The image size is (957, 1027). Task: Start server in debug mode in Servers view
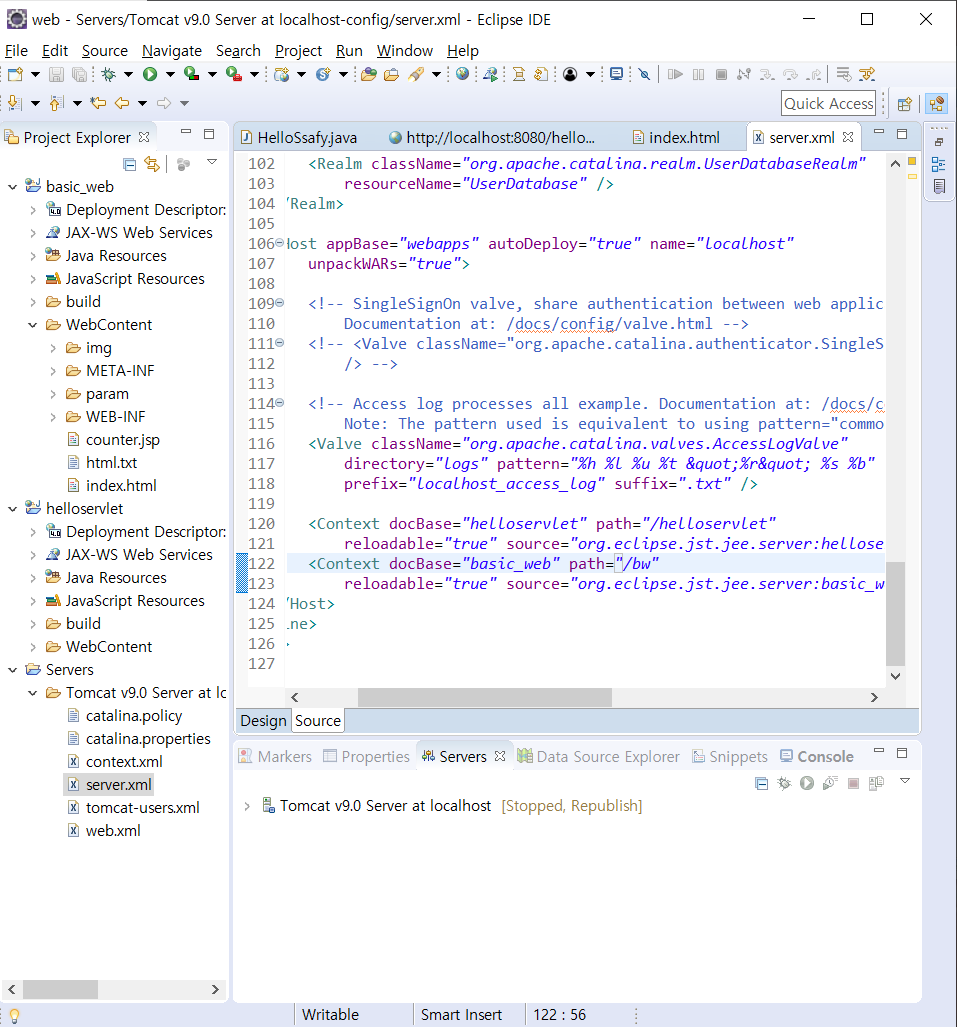click(784, 783)
